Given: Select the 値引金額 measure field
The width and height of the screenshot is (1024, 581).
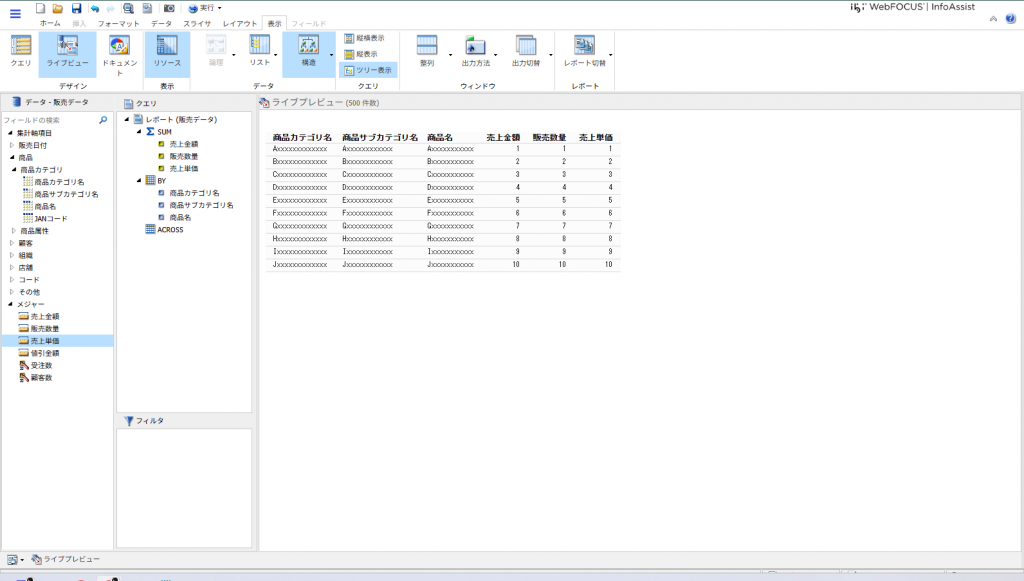Looking at the screenshot, I should click(45, 353).
